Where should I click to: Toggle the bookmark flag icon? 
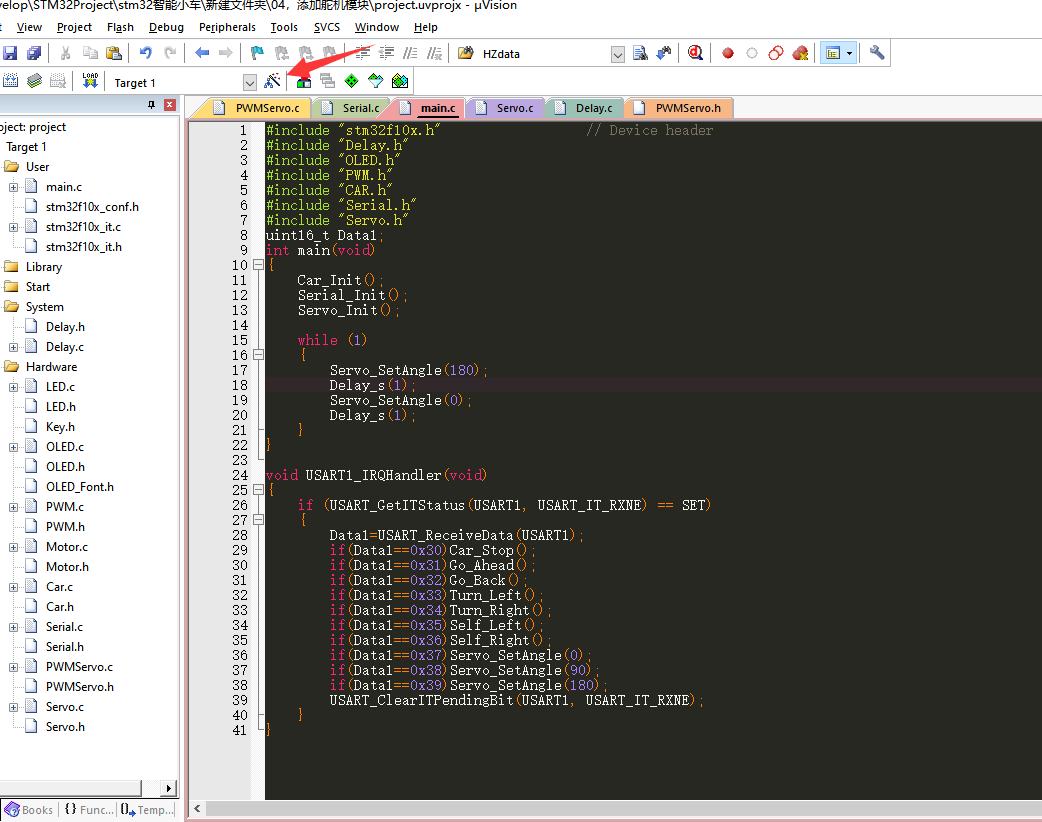[x=257, y=53]
